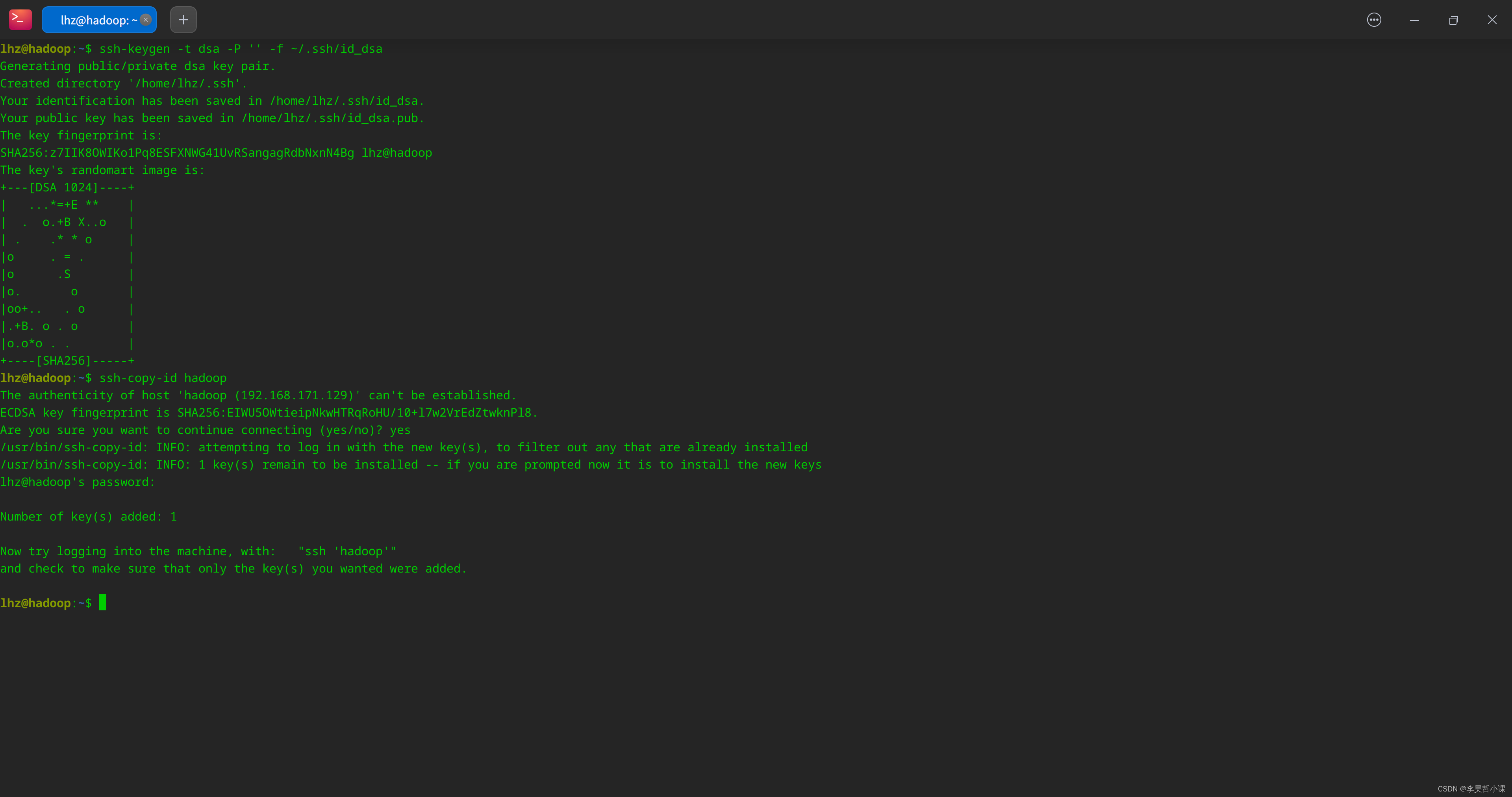Close the terminal window
The width and height of the screenshot is (1512, 797).
click(x=1492, y=20)
